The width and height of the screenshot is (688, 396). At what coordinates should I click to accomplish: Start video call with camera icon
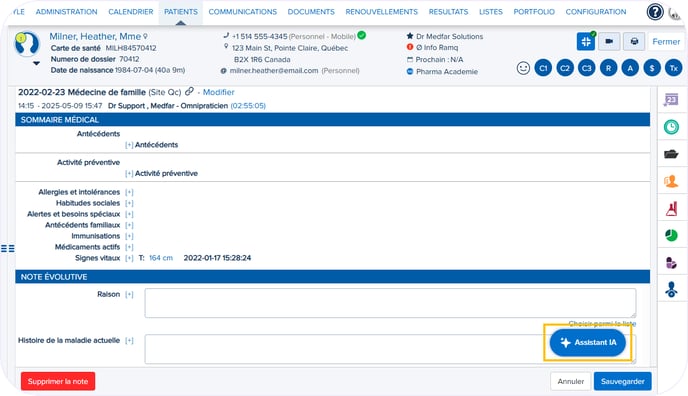tap(609, 41)
